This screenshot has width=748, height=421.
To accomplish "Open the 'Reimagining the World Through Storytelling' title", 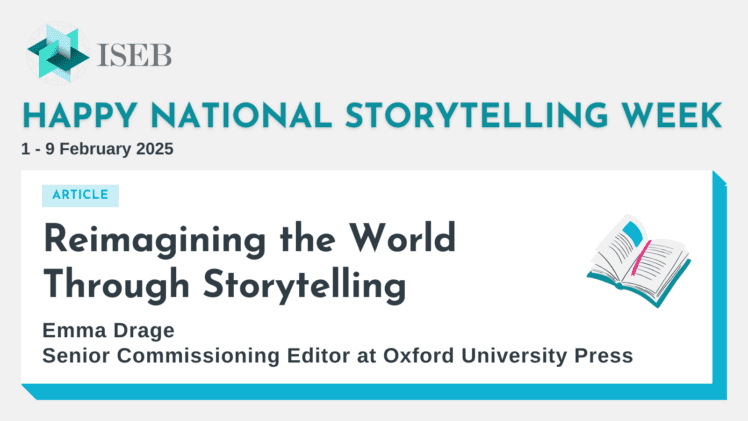I will click(249, 262).
